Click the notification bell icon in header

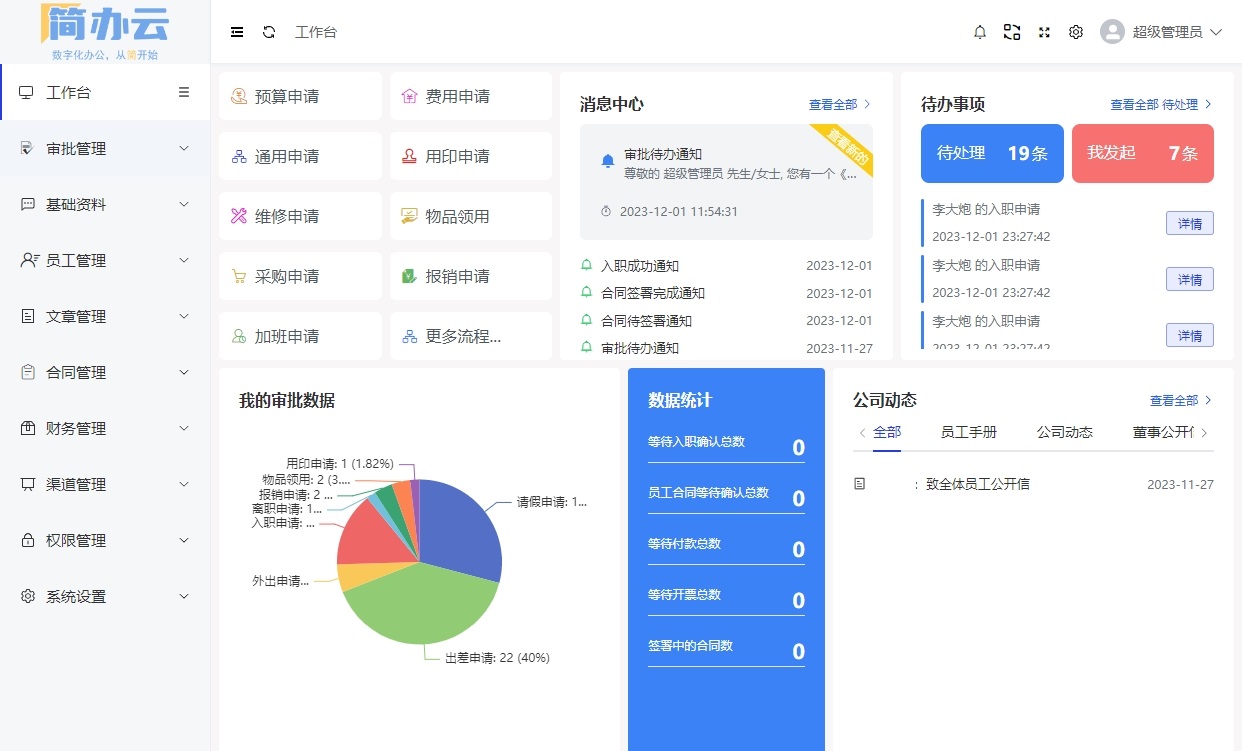[x=980, y=32]
